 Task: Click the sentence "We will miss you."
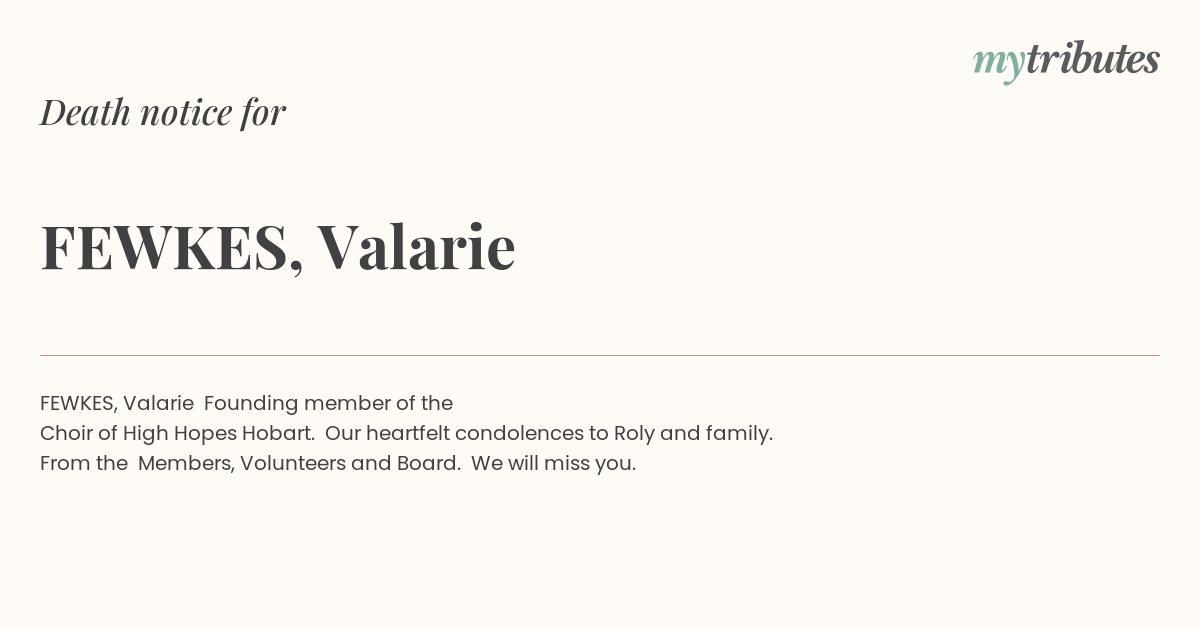pos(554,464)
